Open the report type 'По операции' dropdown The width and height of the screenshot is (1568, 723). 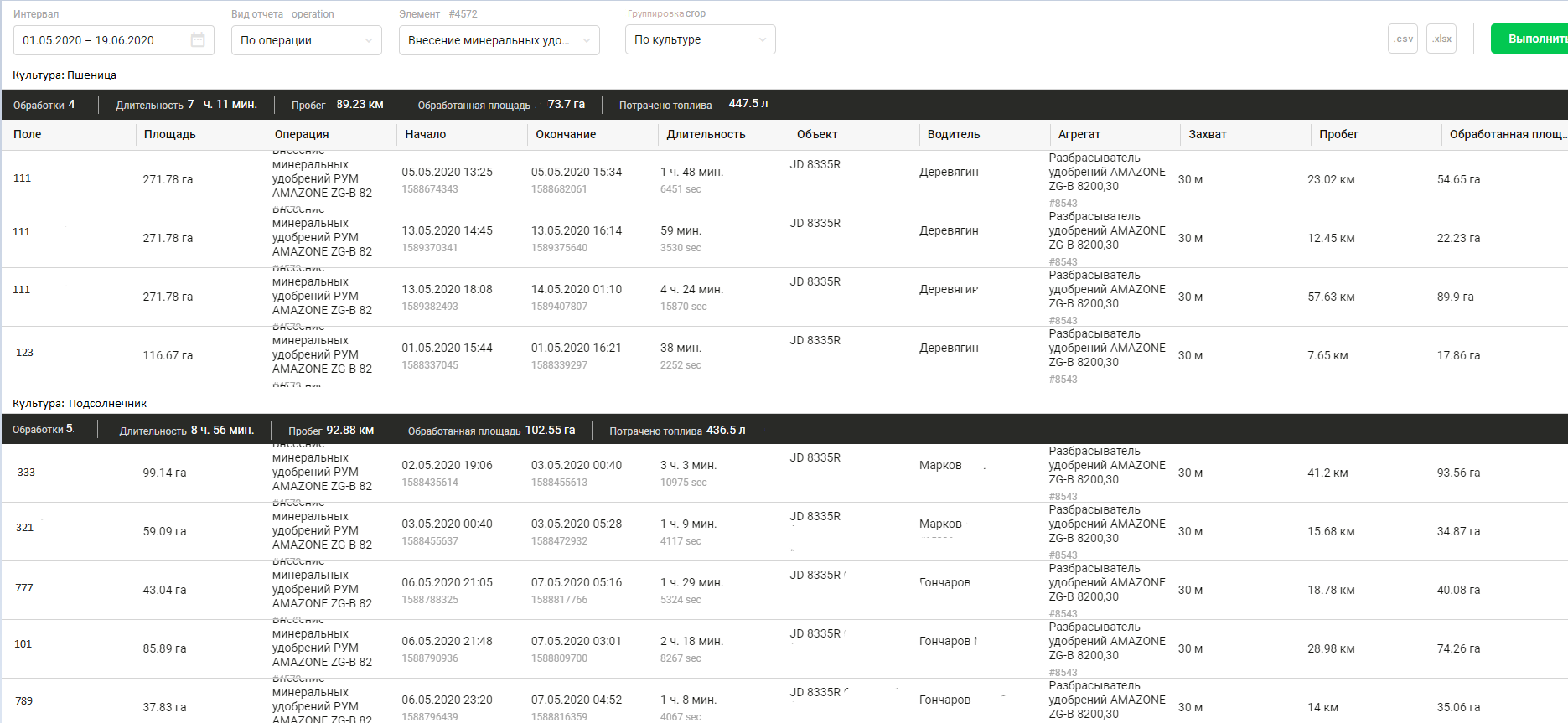click(306, 40)
